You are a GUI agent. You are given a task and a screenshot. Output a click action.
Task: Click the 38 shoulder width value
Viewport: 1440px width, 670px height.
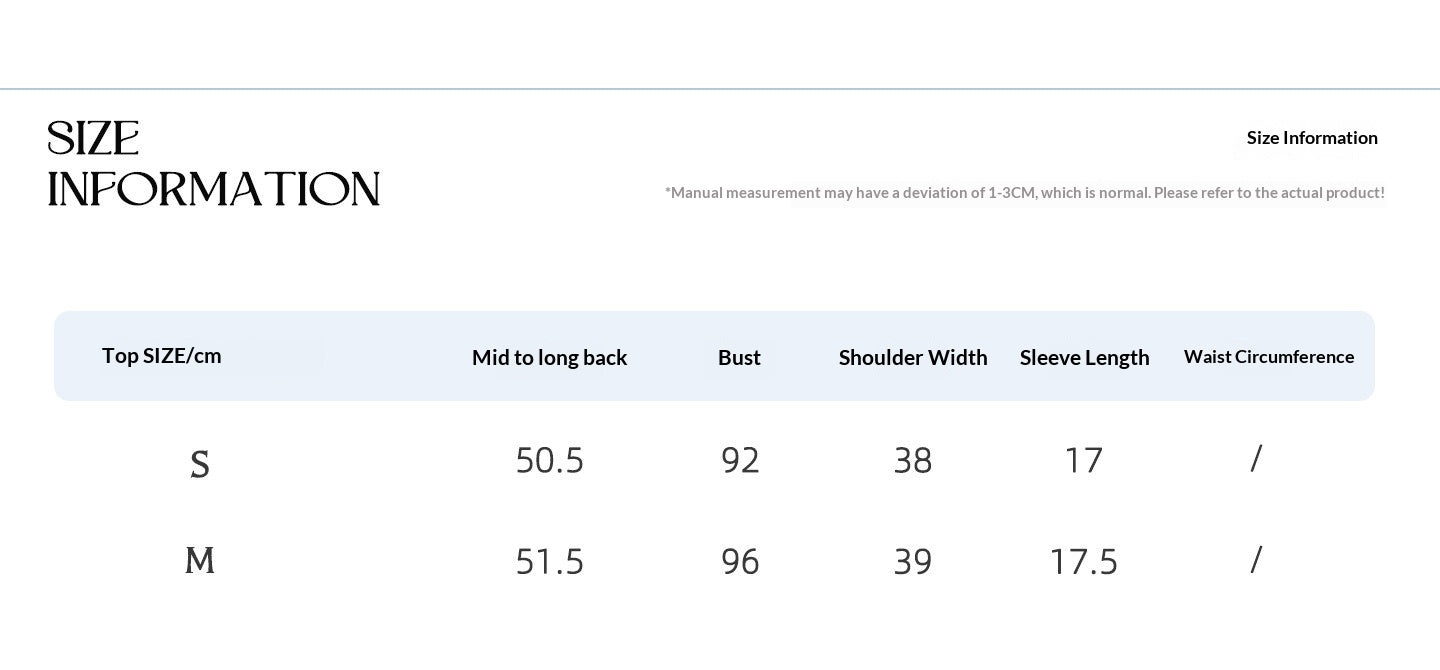pyautogui.click(x=913, y=460)
